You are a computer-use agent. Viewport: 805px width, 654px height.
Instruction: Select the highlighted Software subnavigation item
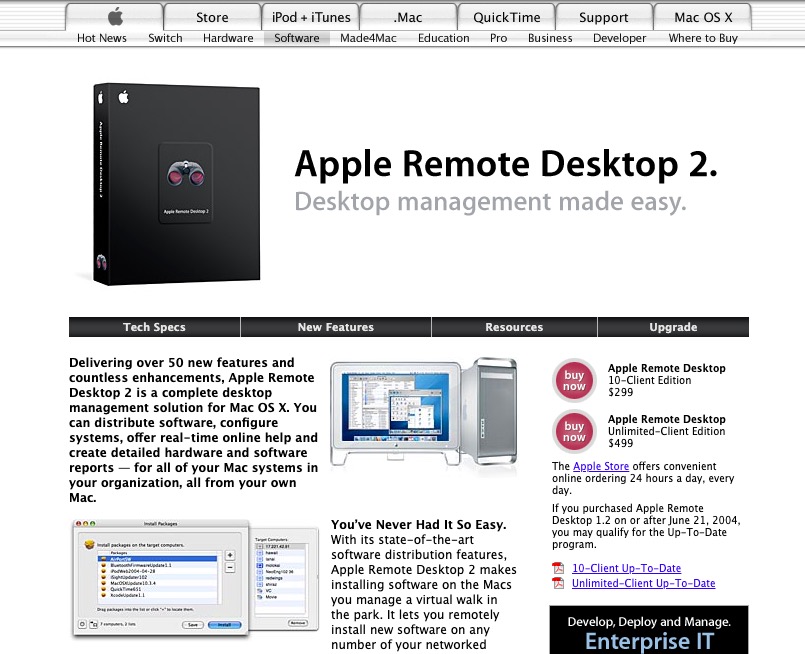[297, 38]
